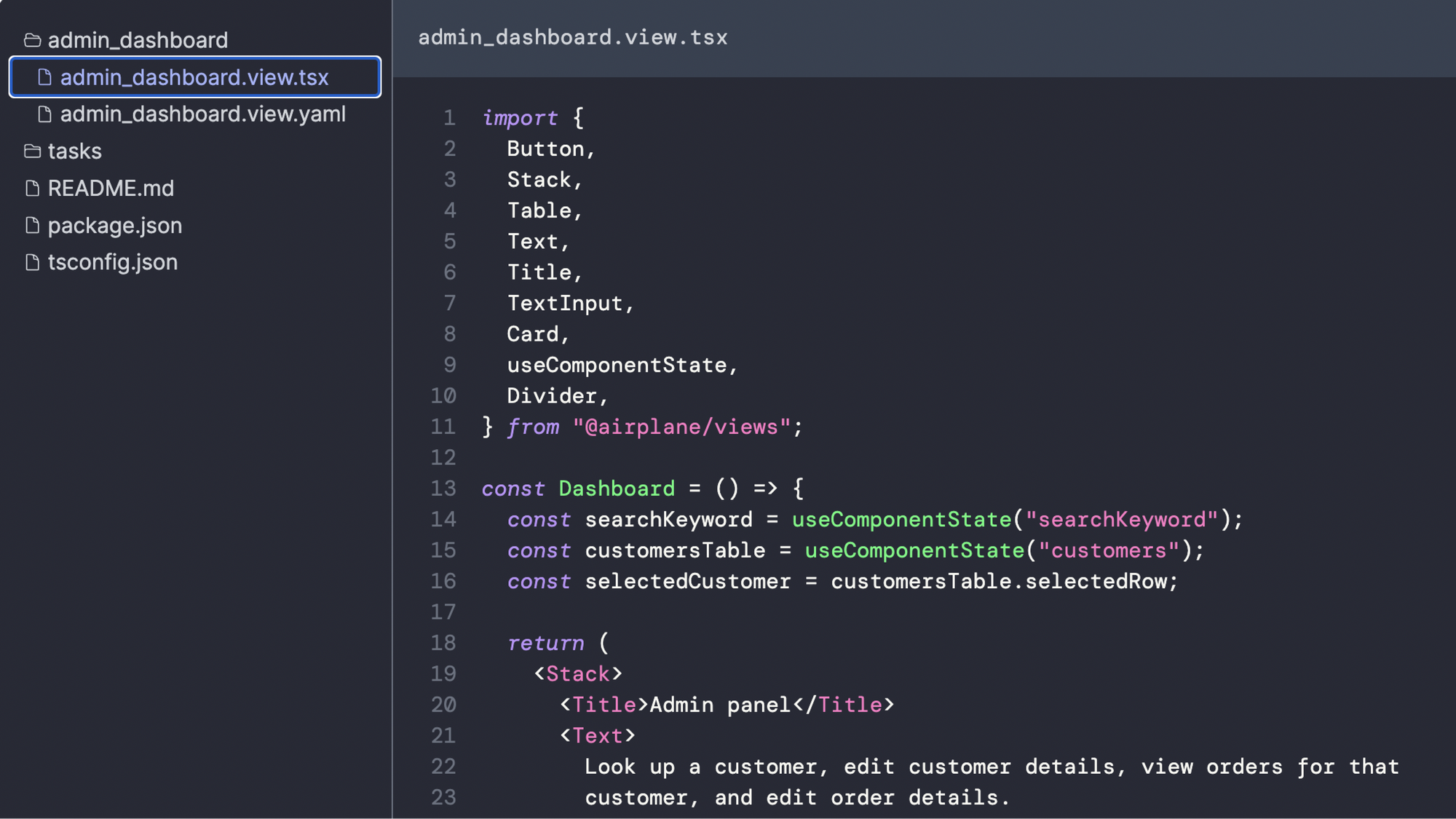The width and height of the screenshot is (1456, 819).
Task: Click the <Text> tag on line 21
Action: (598, 735)
